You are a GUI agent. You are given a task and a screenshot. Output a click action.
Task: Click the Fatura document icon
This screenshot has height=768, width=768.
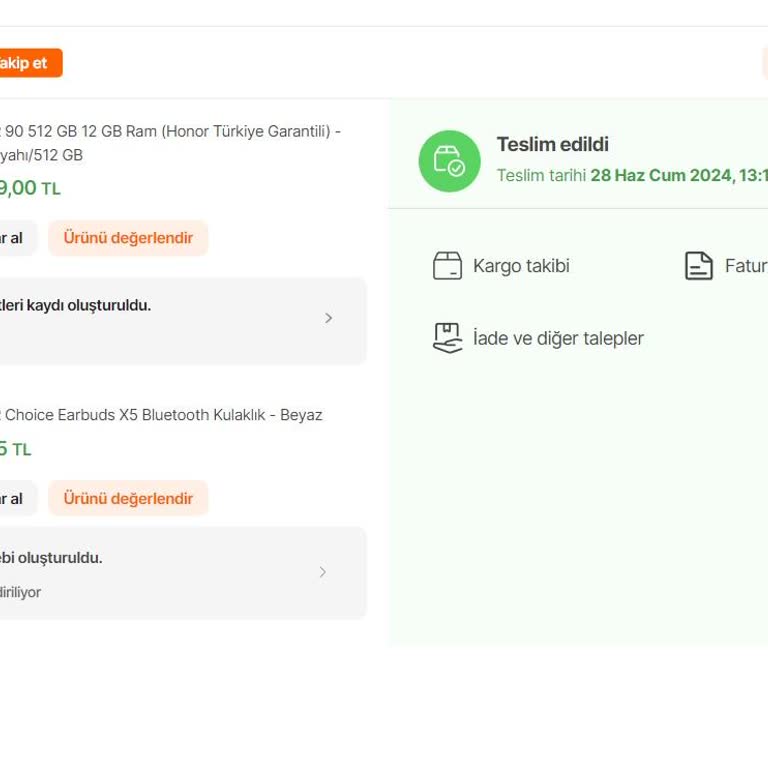coord(698,266)
